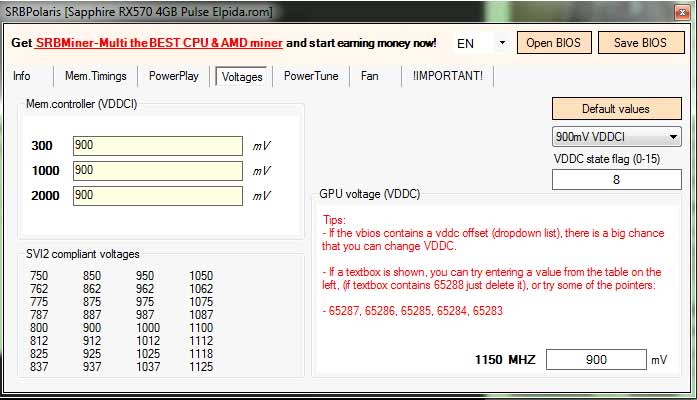
Task: Click the 300 MHz VDDCI voltage field
Action: [x=157, y=146]
